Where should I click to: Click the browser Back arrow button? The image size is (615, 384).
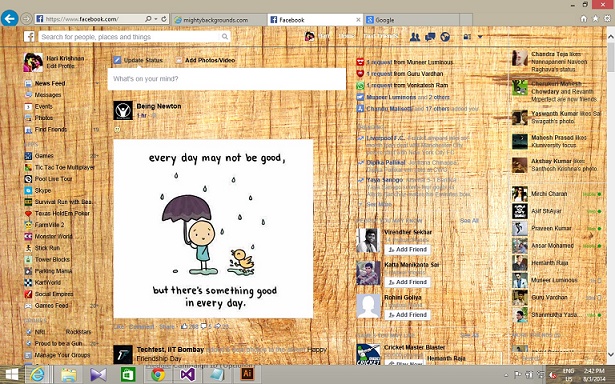pos(9,18)
